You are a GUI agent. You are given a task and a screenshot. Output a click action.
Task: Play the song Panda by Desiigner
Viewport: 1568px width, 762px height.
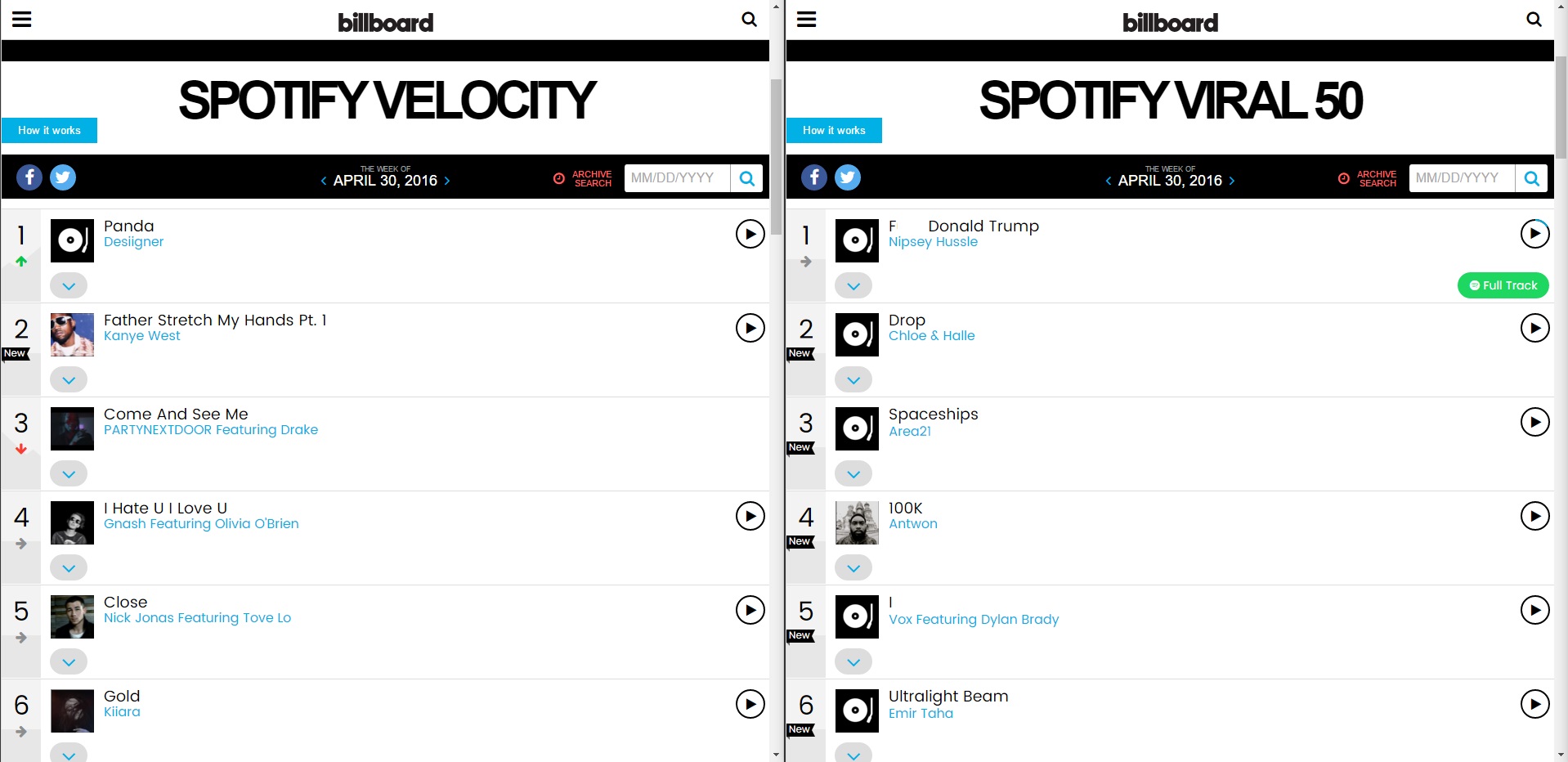coord(750,235)
